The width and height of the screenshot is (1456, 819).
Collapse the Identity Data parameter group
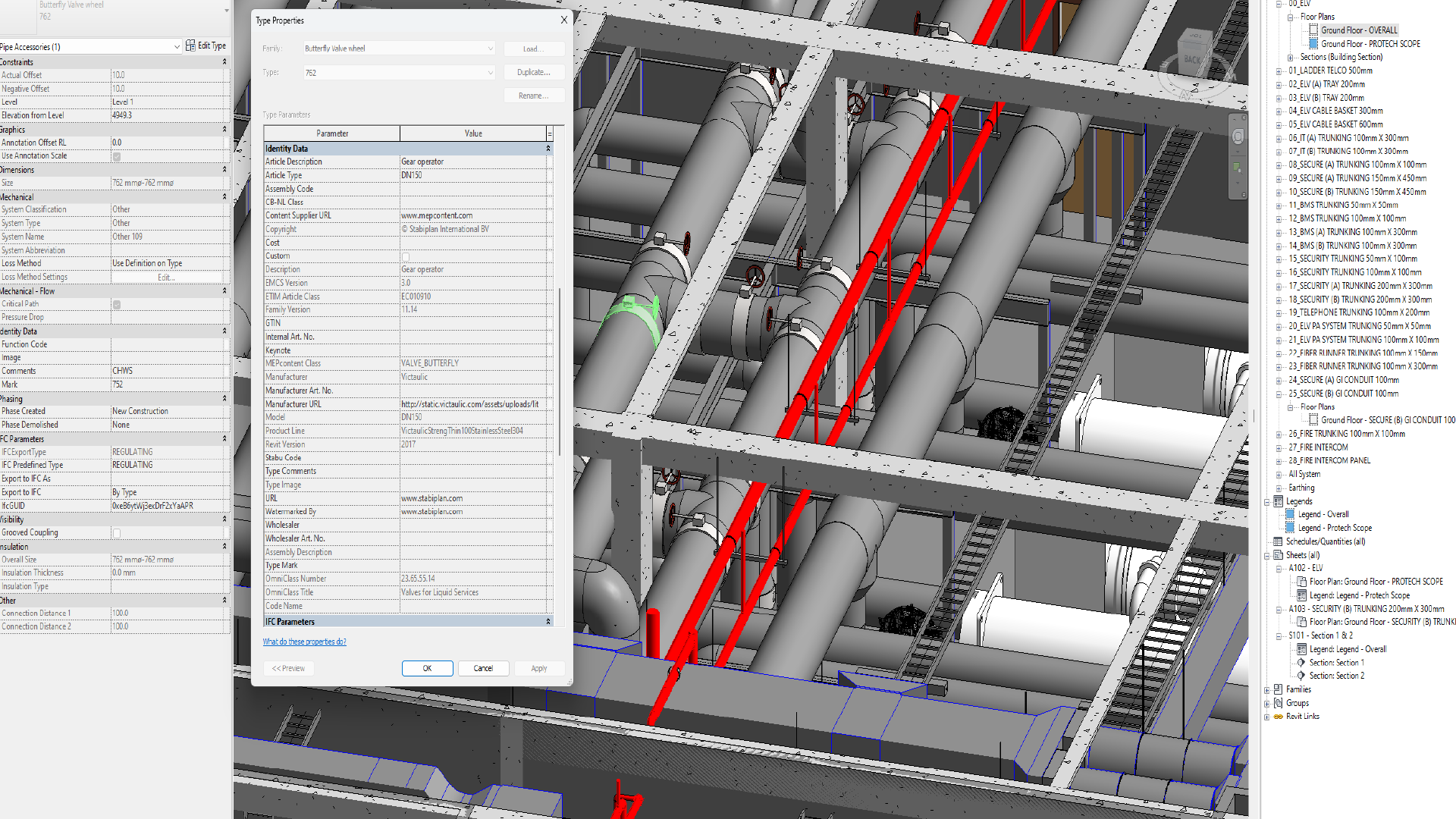(548, 149)
